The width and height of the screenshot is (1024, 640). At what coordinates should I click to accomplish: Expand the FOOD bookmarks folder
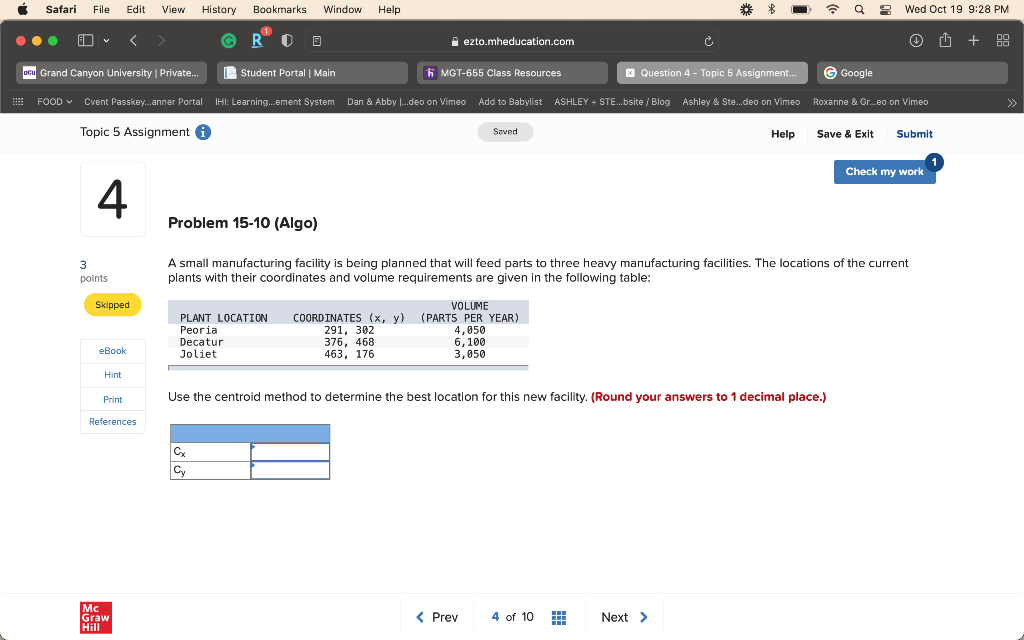tap(54, 102)
